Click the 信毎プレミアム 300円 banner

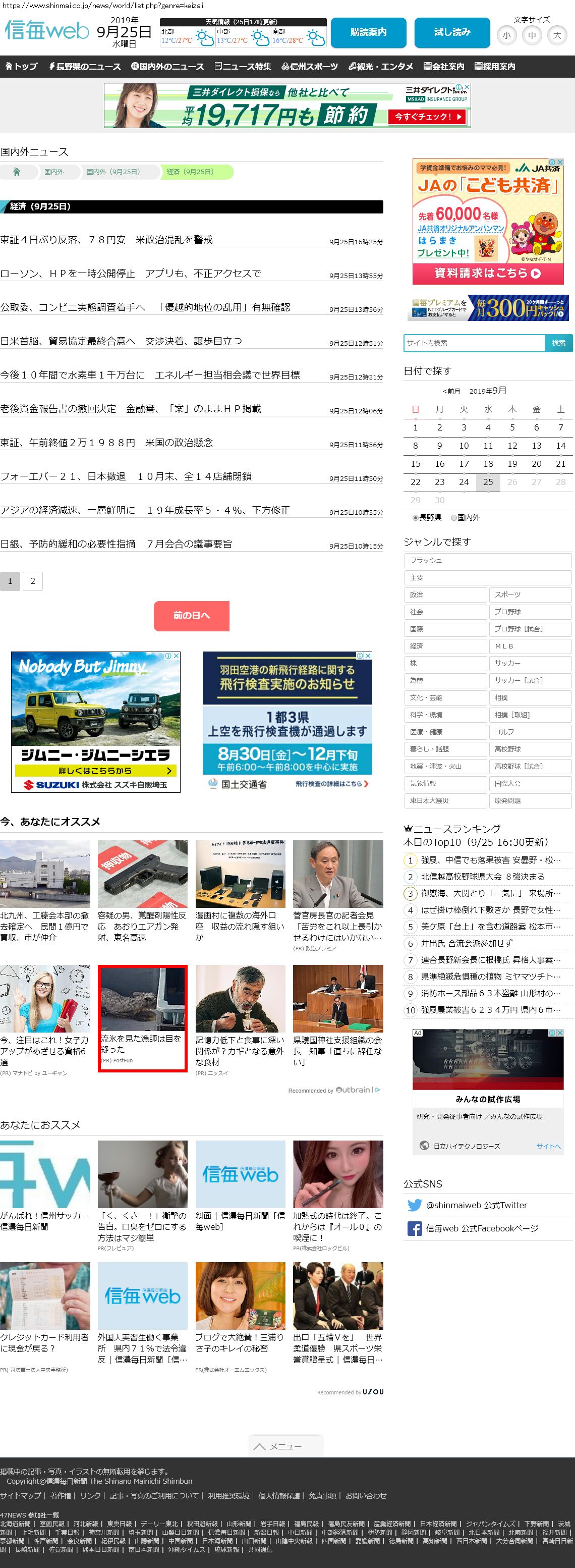[488, 308]
